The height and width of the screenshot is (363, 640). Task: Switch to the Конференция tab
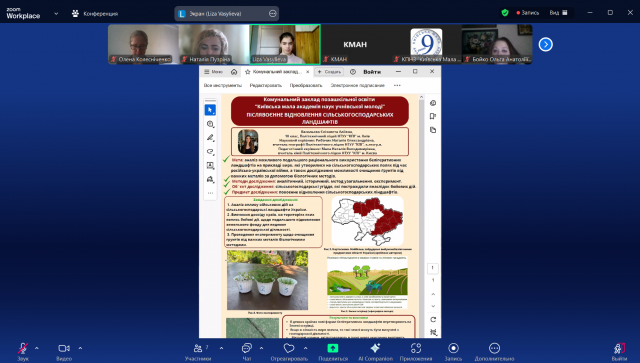pyautogui.click(x=95, y=13)
